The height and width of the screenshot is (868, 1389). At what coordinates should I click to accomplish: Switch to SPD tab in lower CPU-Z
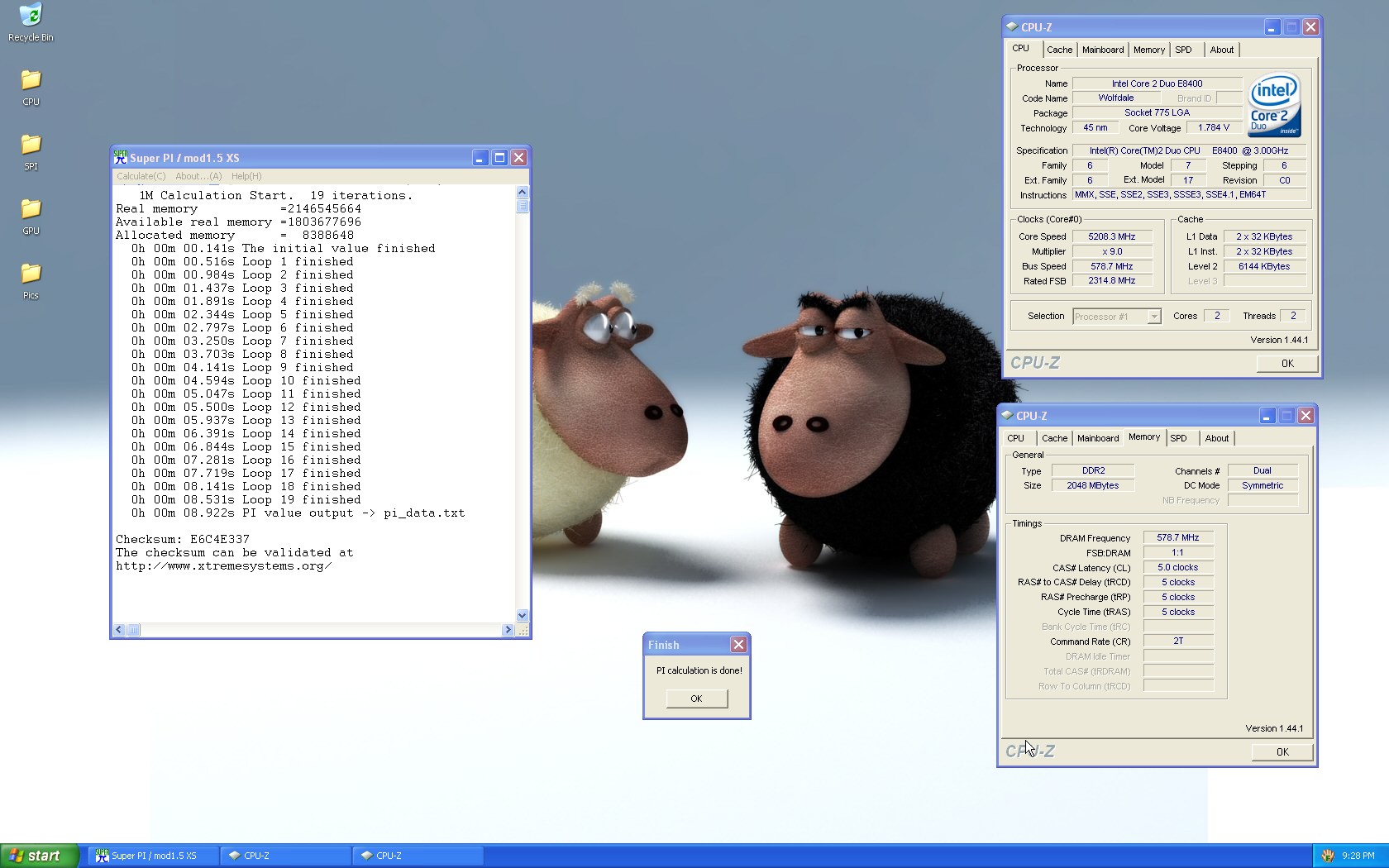click(1179, 438)
